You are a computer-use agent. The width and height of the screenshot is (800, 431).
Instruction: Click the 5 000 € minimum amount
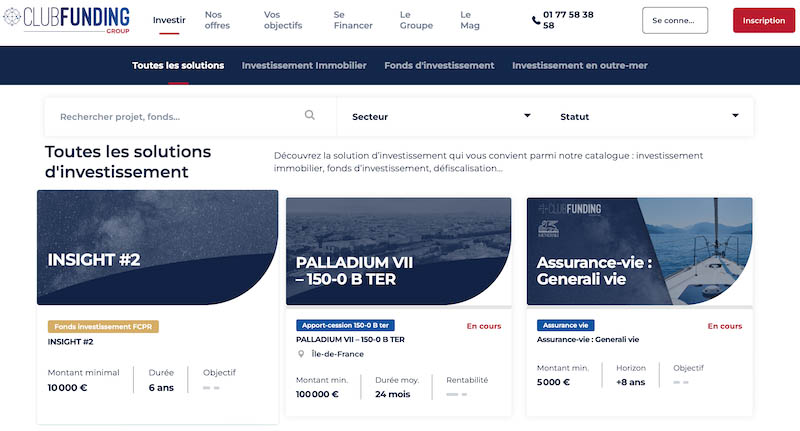pyautogui.click(x=553, y=382)
